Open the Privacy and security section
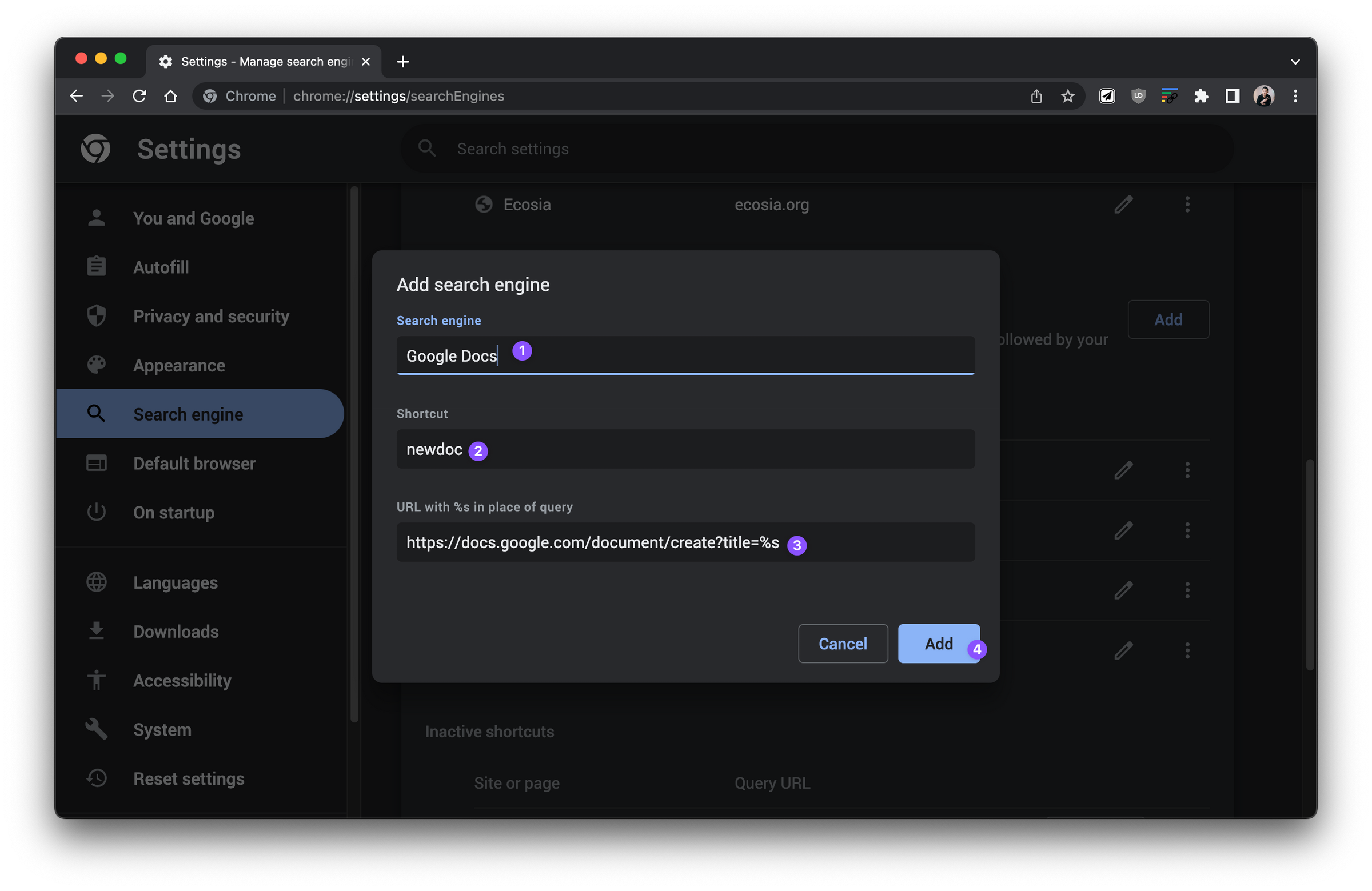The height and width of the screenshot is (891, 1372). tap(211, 316)
